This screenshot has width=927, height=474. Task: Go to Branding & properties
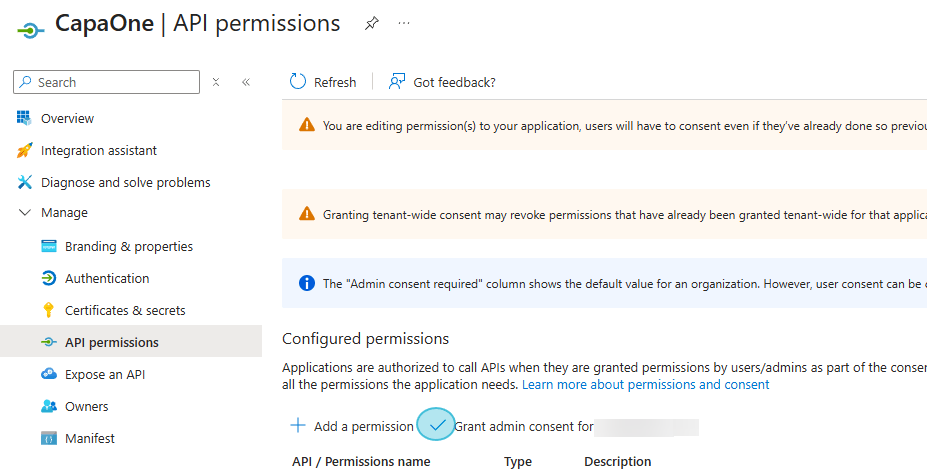(x=131, y=246)
